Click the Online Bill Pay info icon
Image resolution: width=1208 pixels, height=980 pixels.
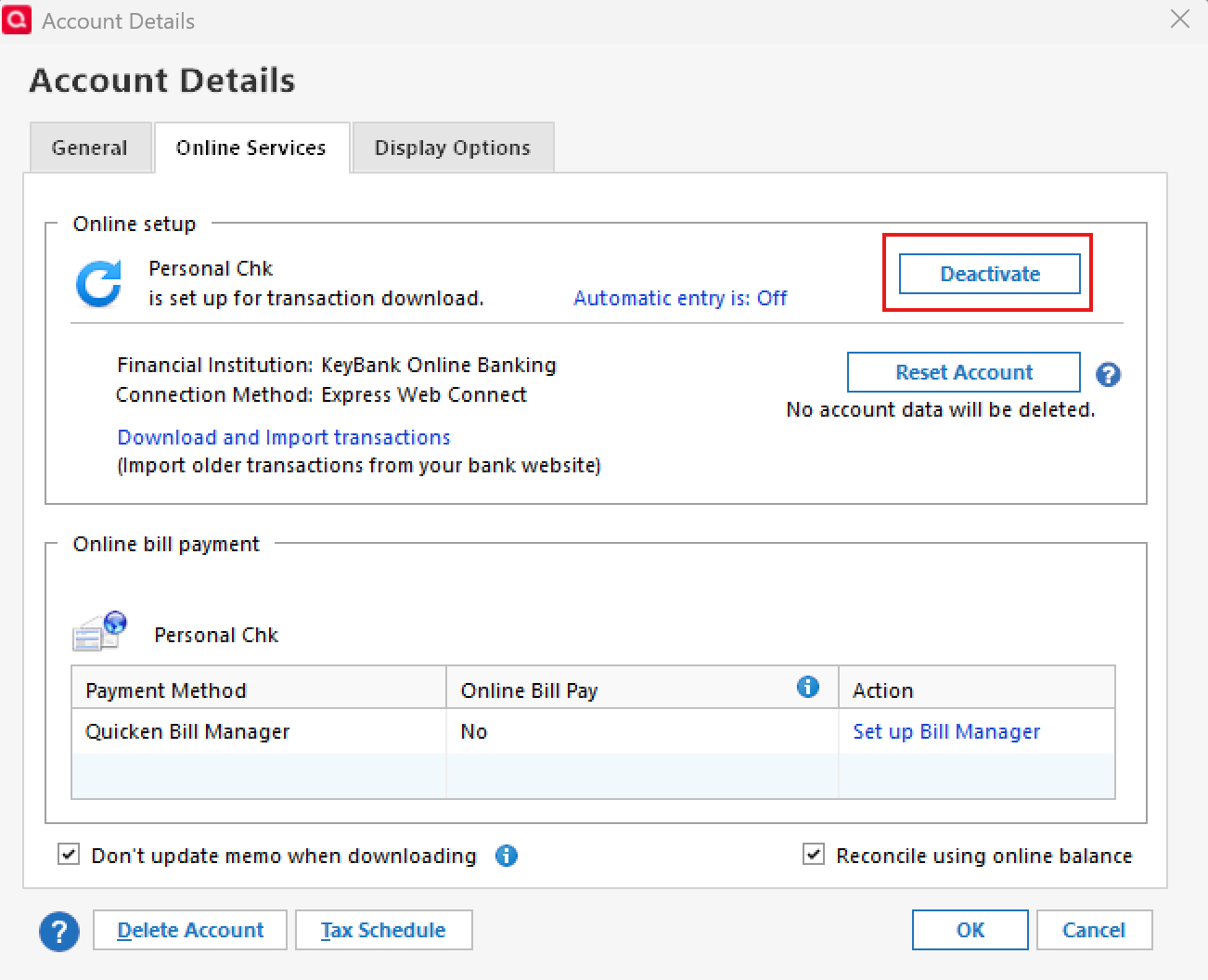click(x=808, y=687)
